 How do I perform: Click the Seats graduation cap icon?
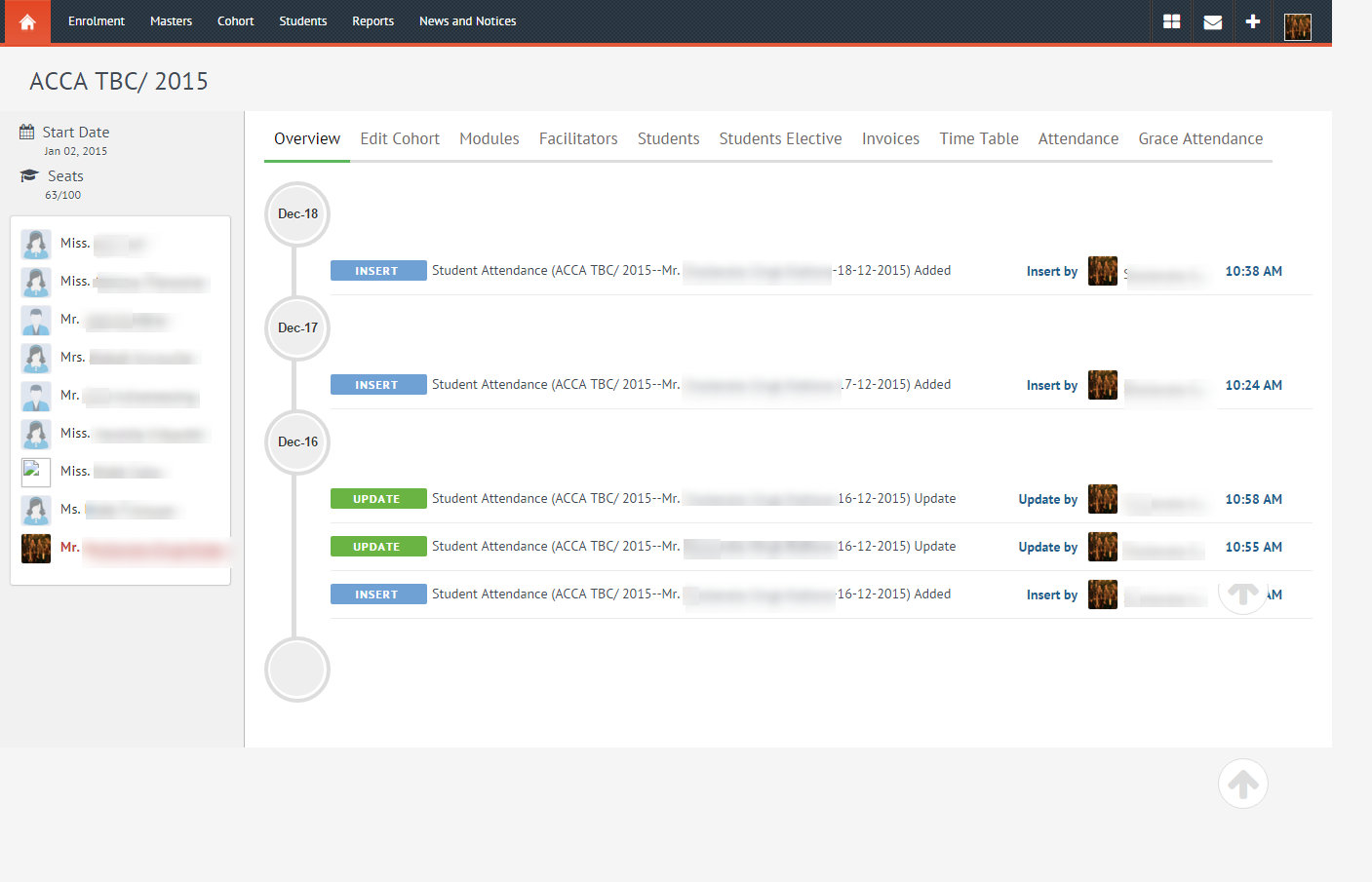coord(29,175)
